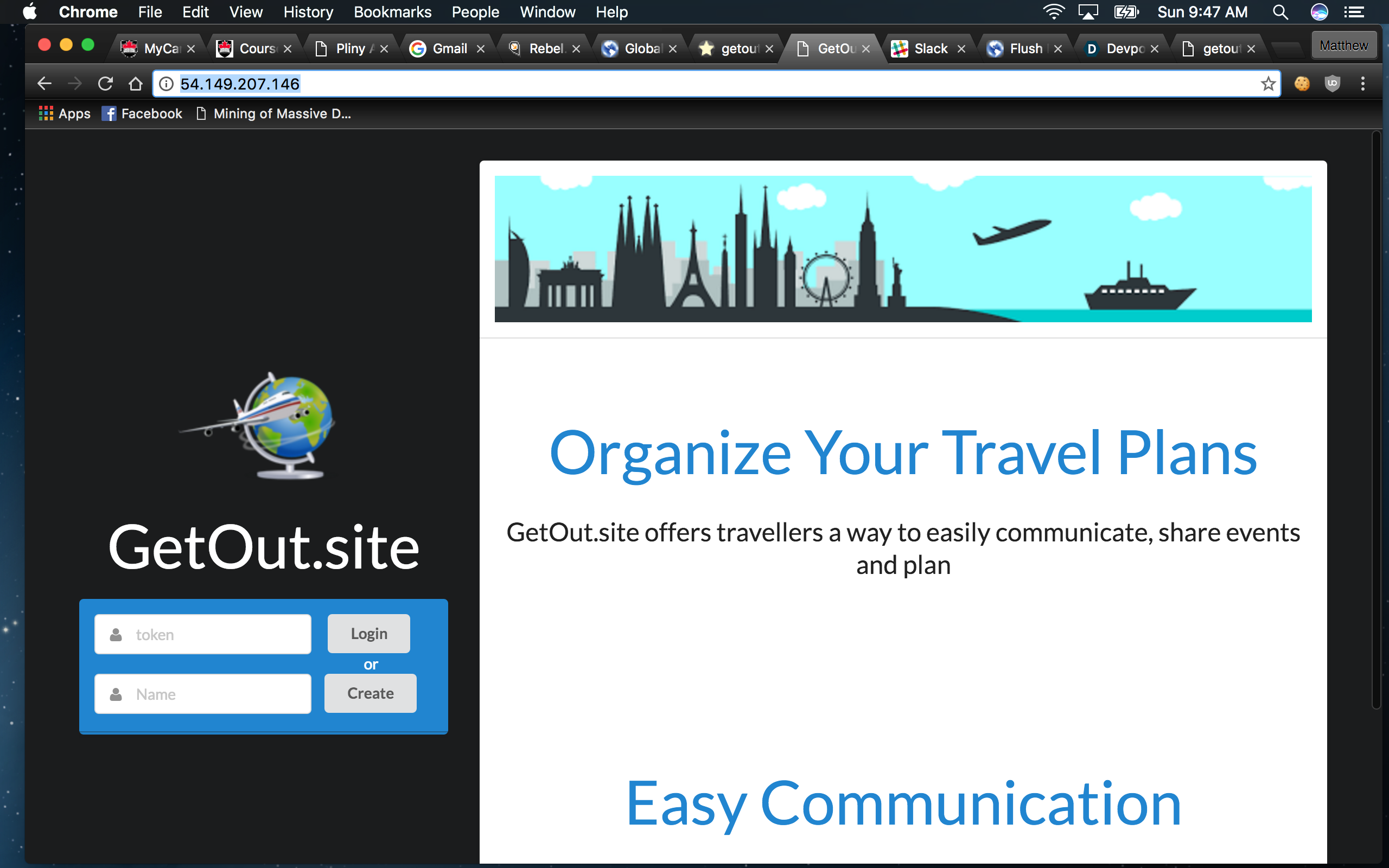Open Chrome three-dot menu
Screen dimensions: 1389x868
[x=1362, y=84]
